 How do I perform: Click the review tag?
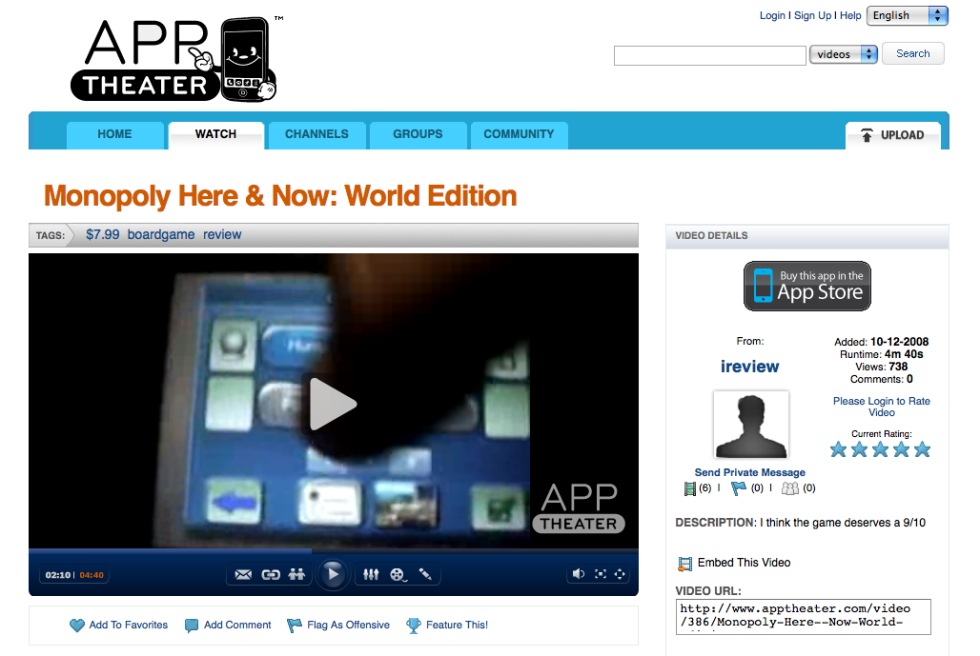point(222,234)
